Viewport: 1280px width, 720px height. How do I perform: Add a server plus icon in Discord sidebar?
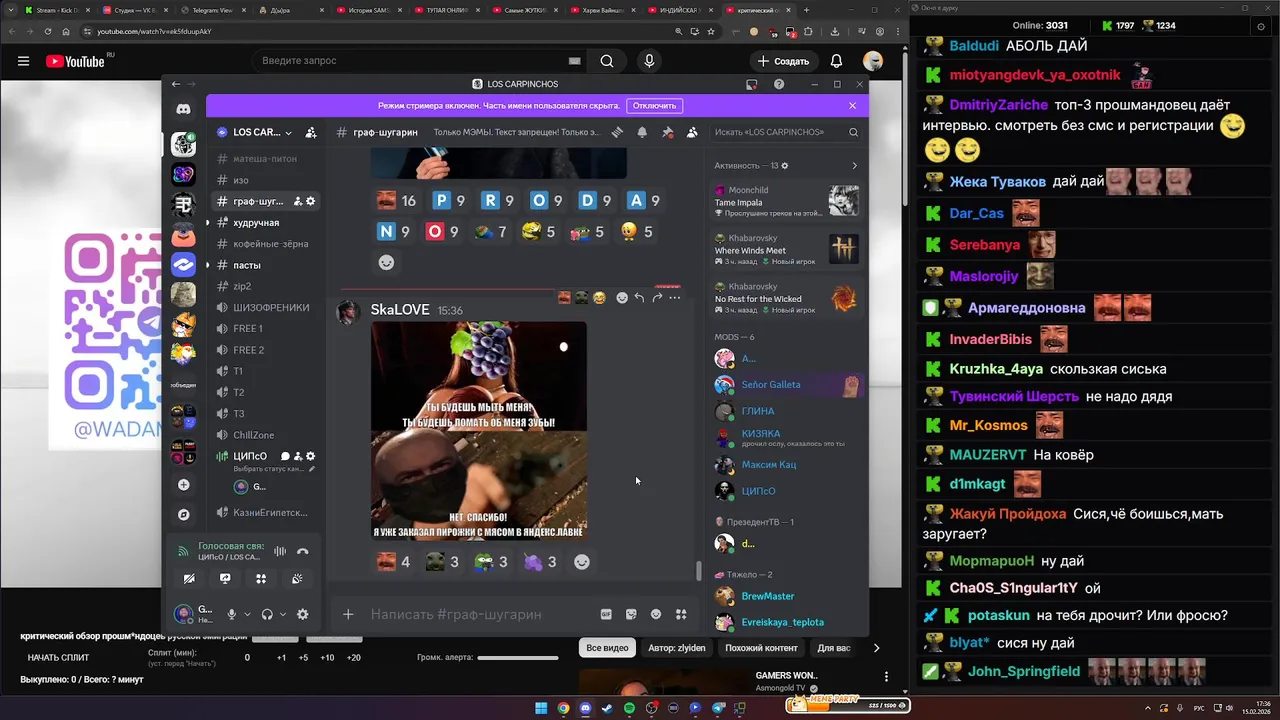click(x=183, y=485)
